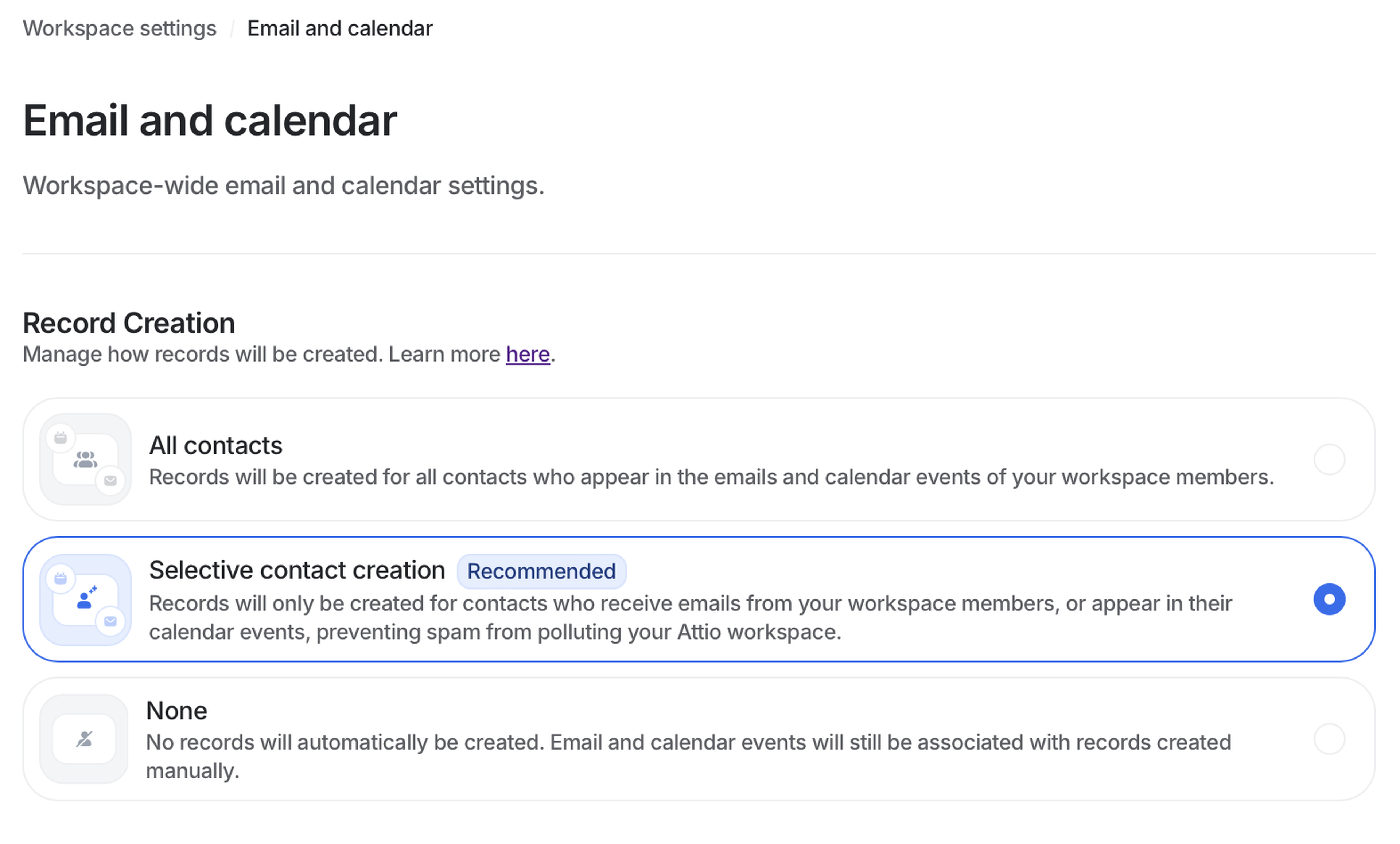
Task: Click the mail badge on All contacts illustration
Action: click(x=110, y=481)
